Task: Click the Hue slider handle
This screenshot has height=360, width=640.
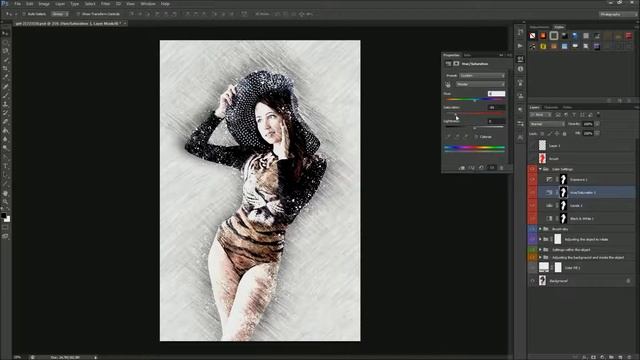Action: click(x=475, y=100)
